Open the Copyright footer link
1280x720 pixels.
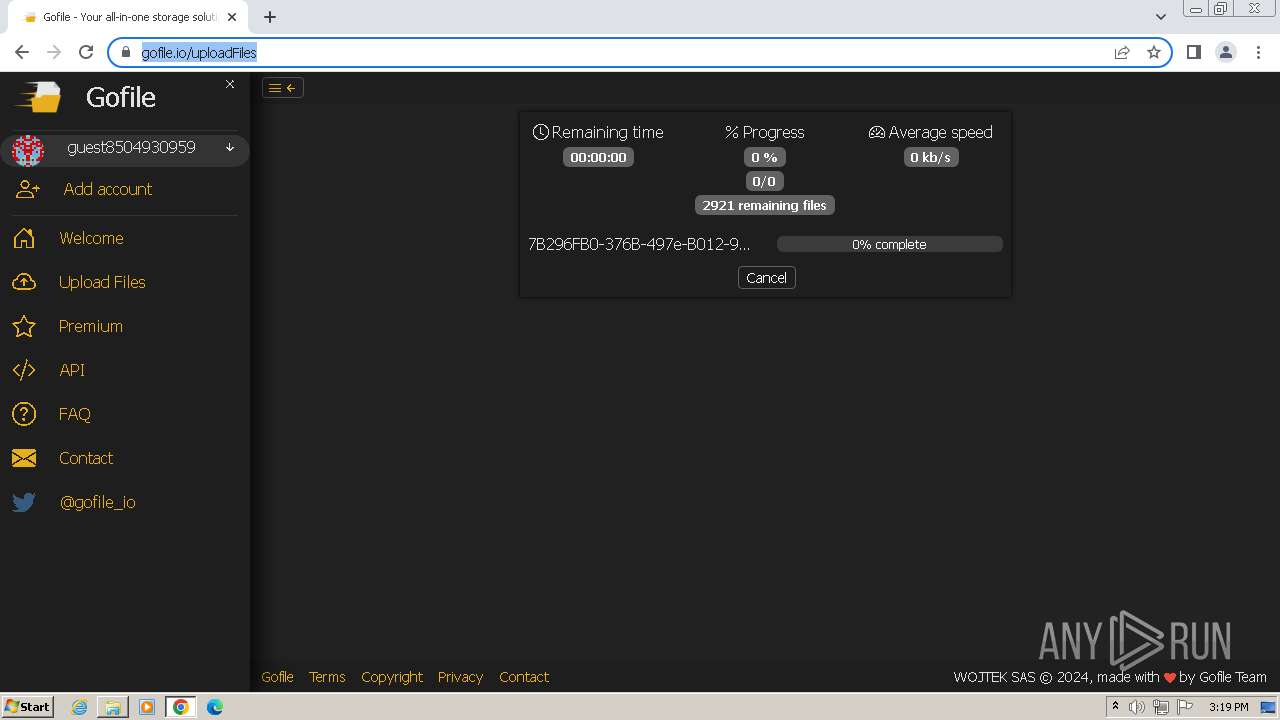click(392, 677)
